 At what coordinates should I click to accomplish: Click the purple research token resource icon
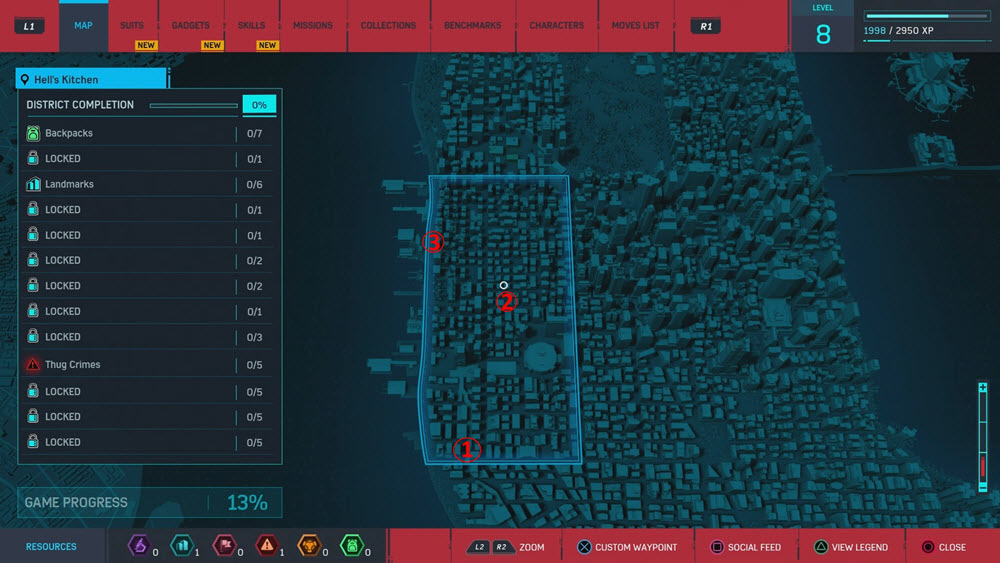[x=139, y=545]
